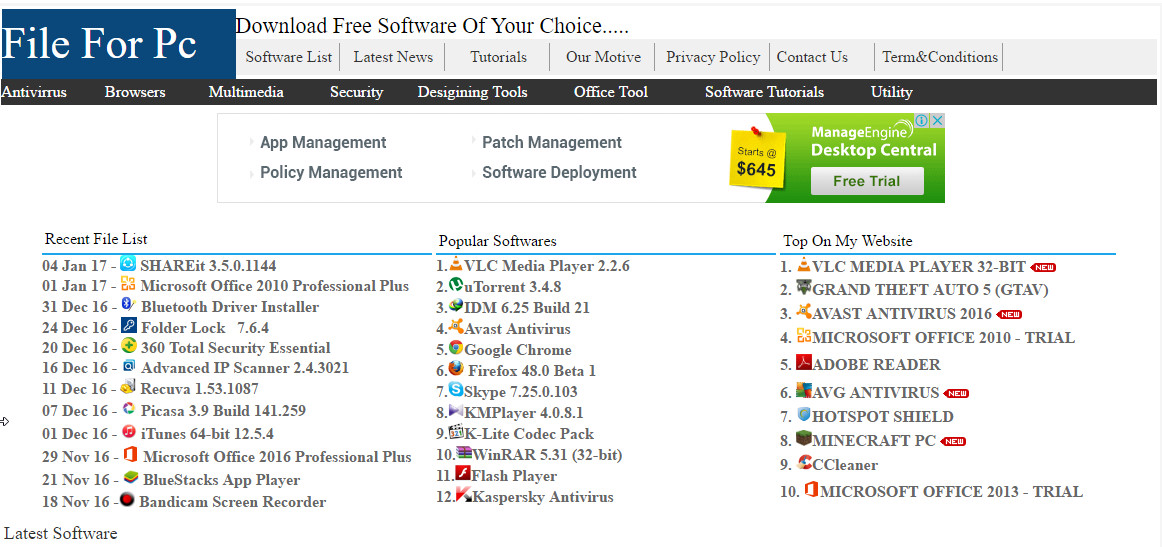
Task: Click the Bluetooth Driver Installer icon
Action: click(127, 305)
